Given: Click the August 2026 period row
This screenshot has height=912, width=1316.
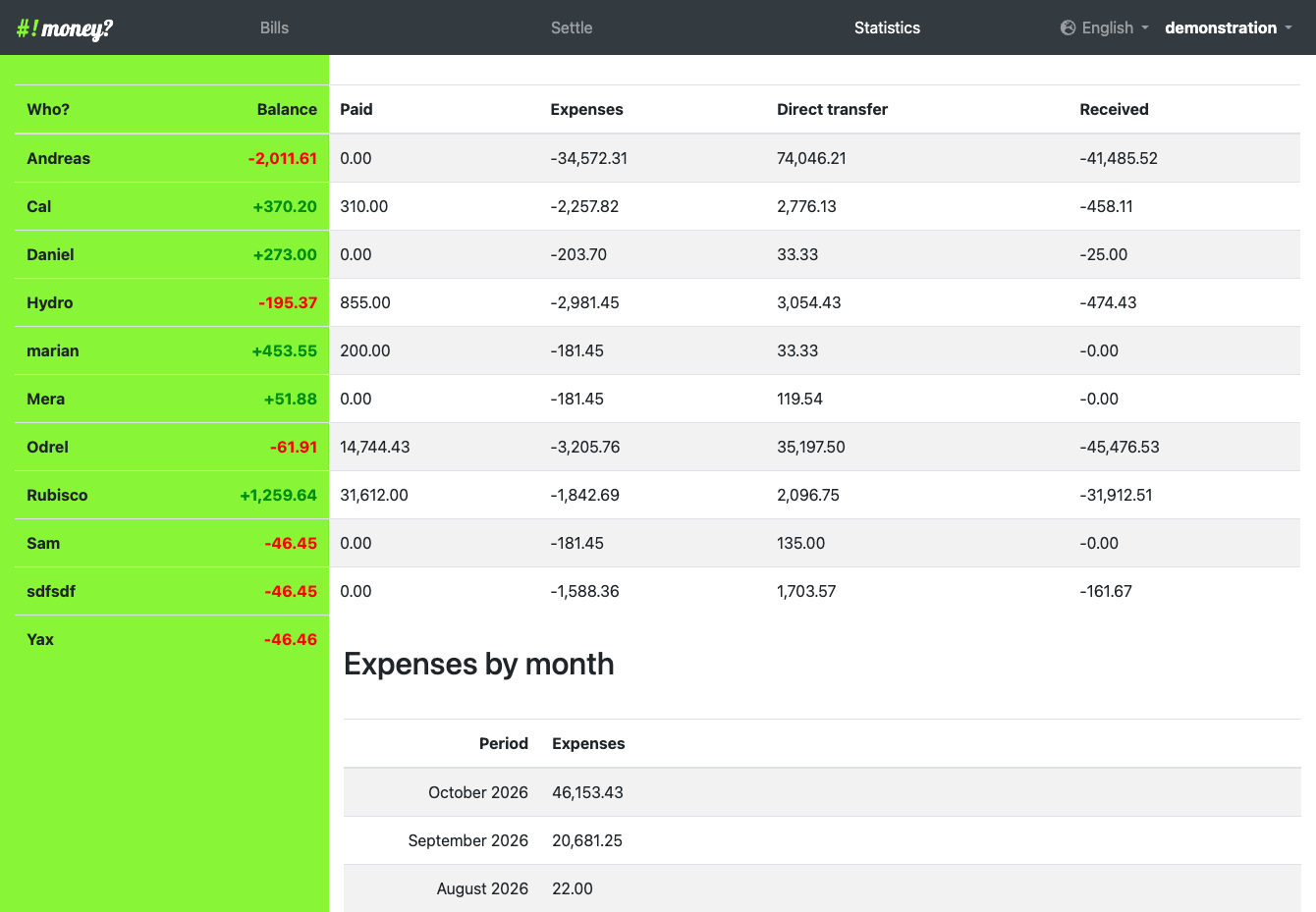Looking at the screenshot, I should click(822, 888).
